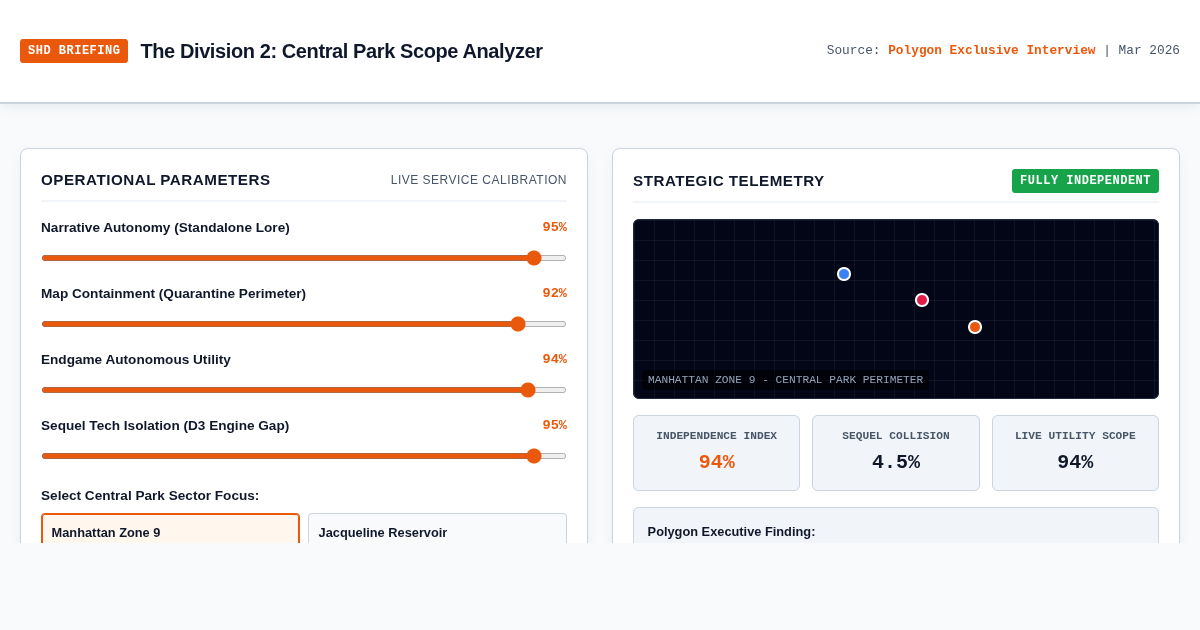Click the red map marker

[922, 300]
